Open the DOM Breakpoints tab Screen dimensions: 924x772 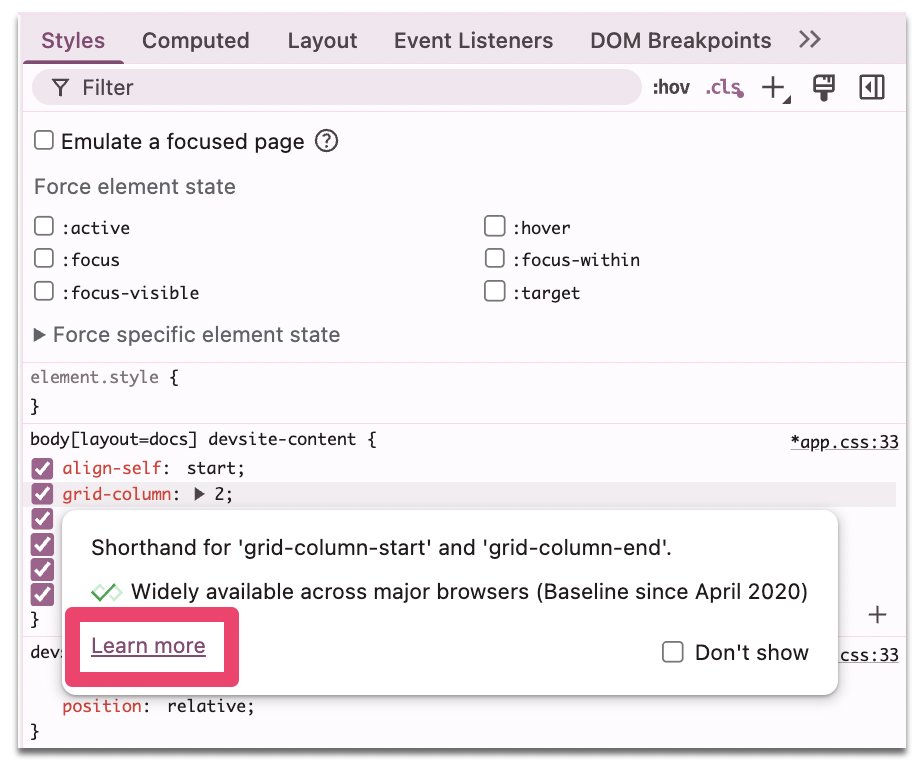click(681, 40)
